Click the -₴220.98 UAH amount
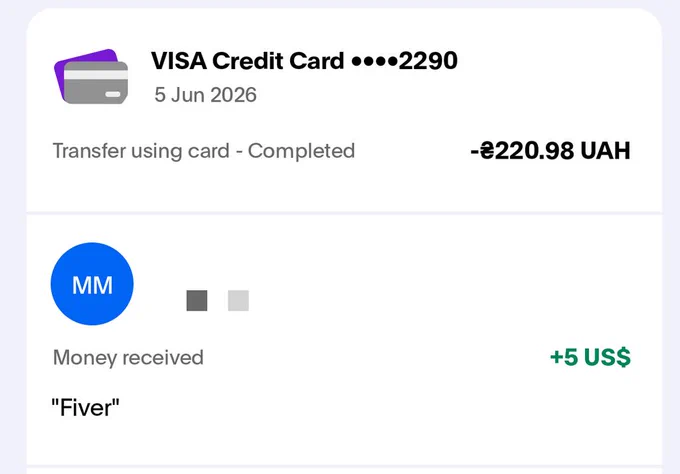 [x=550, y=150]
